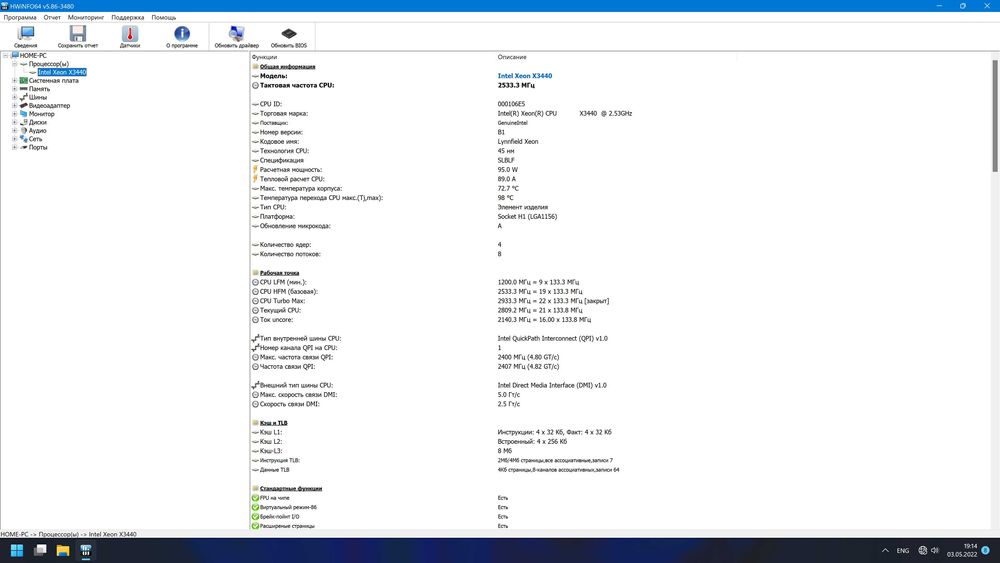Select Системная плата in the tree

pyautogui.click(x=54, y=80)
